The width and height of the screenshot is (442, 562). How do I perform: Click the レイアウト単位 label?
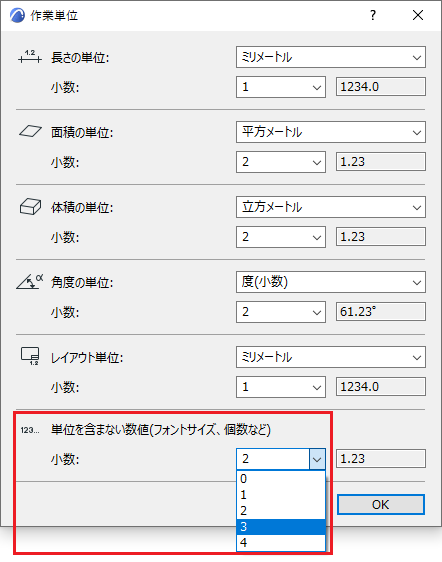coord(87,357)
